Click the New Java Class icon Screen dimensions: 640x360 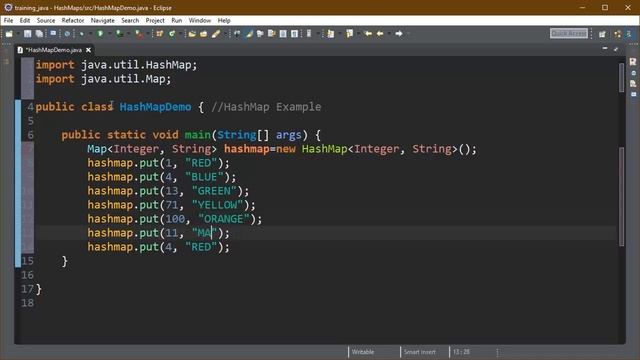(172, 34)
